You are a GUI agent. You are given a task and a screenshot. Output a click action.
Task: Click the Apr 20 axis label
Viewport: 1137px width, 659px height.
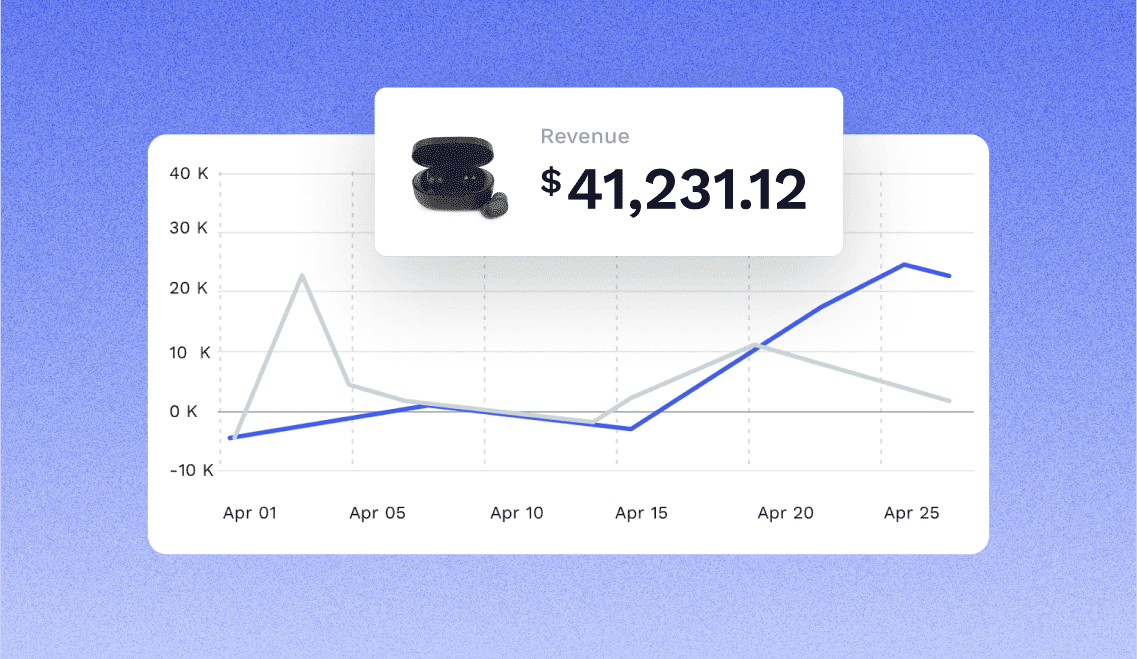pos(785,512)
